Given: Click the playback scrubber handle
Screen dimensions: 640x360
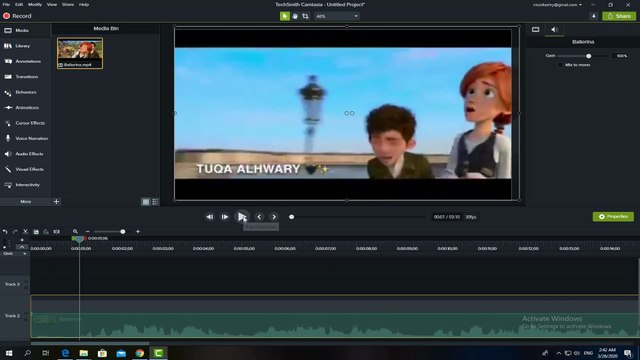Looking at the screenshot, I should pyautogui.click(x=291, y=217).
